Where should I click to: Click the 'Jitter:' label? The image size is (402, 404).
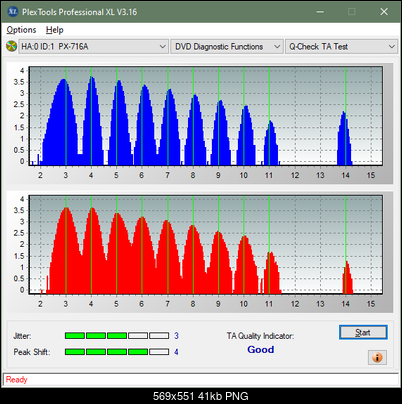(x=22, y=336)
